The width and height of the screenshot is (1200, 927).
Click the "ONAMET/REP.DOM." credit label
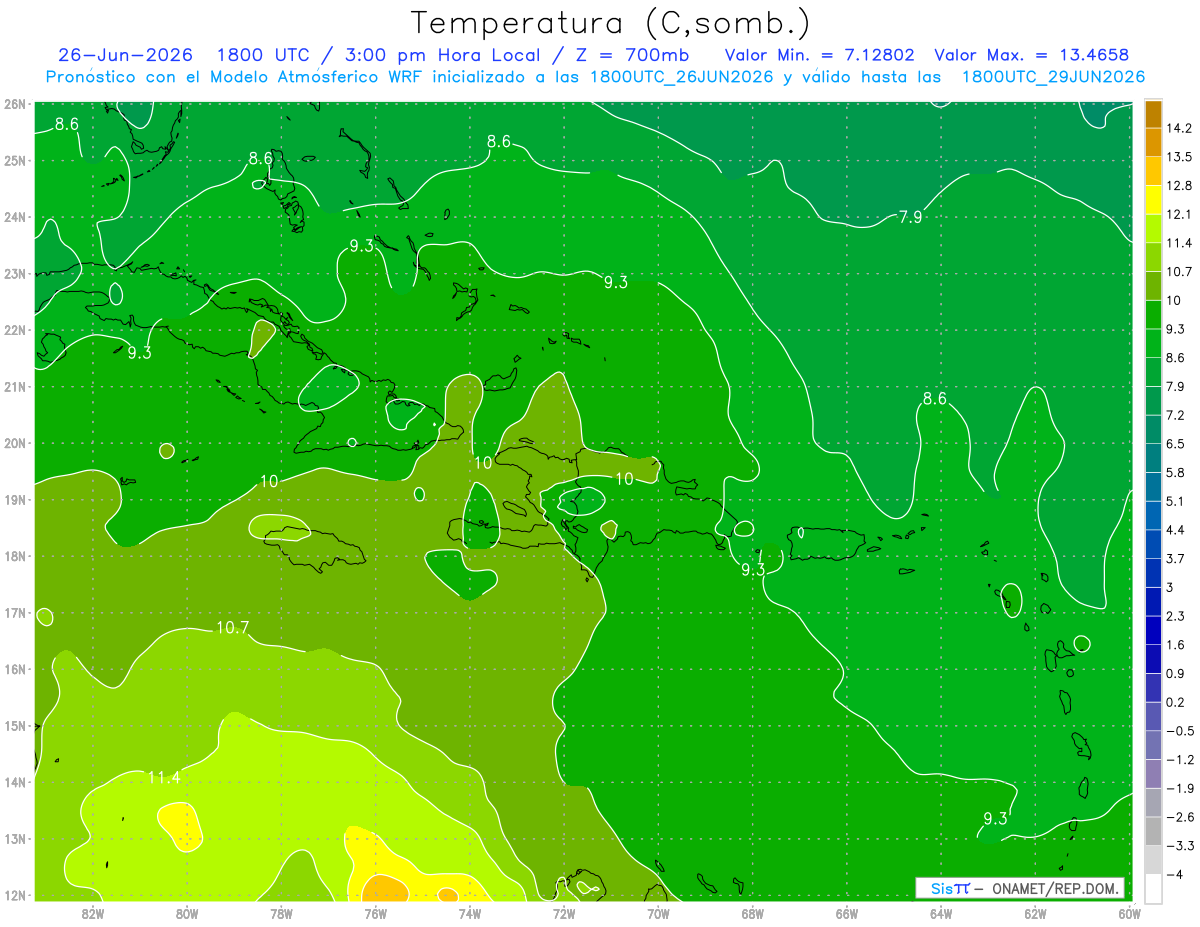[x=1054, y=888]
